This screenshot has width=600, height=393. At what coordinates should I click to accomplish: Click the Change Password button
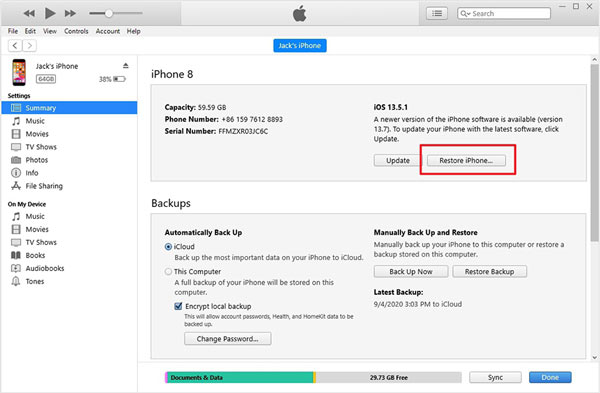tap(228, 339)
